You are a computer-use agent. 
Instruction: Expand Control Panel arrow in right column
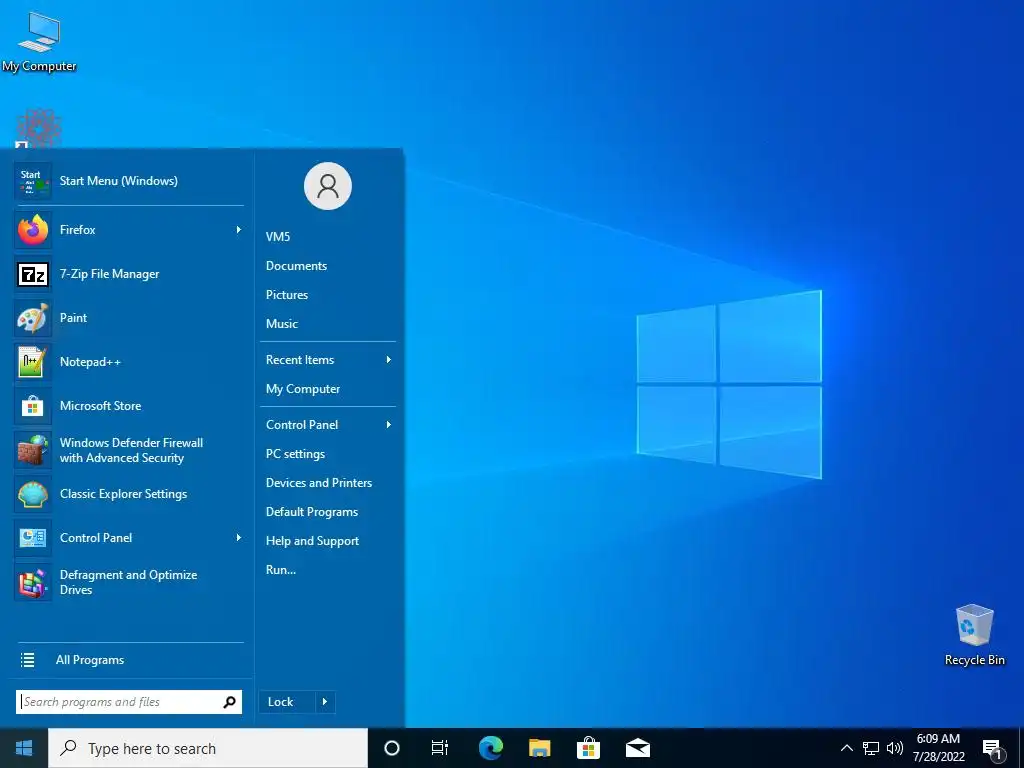point(389,424)
